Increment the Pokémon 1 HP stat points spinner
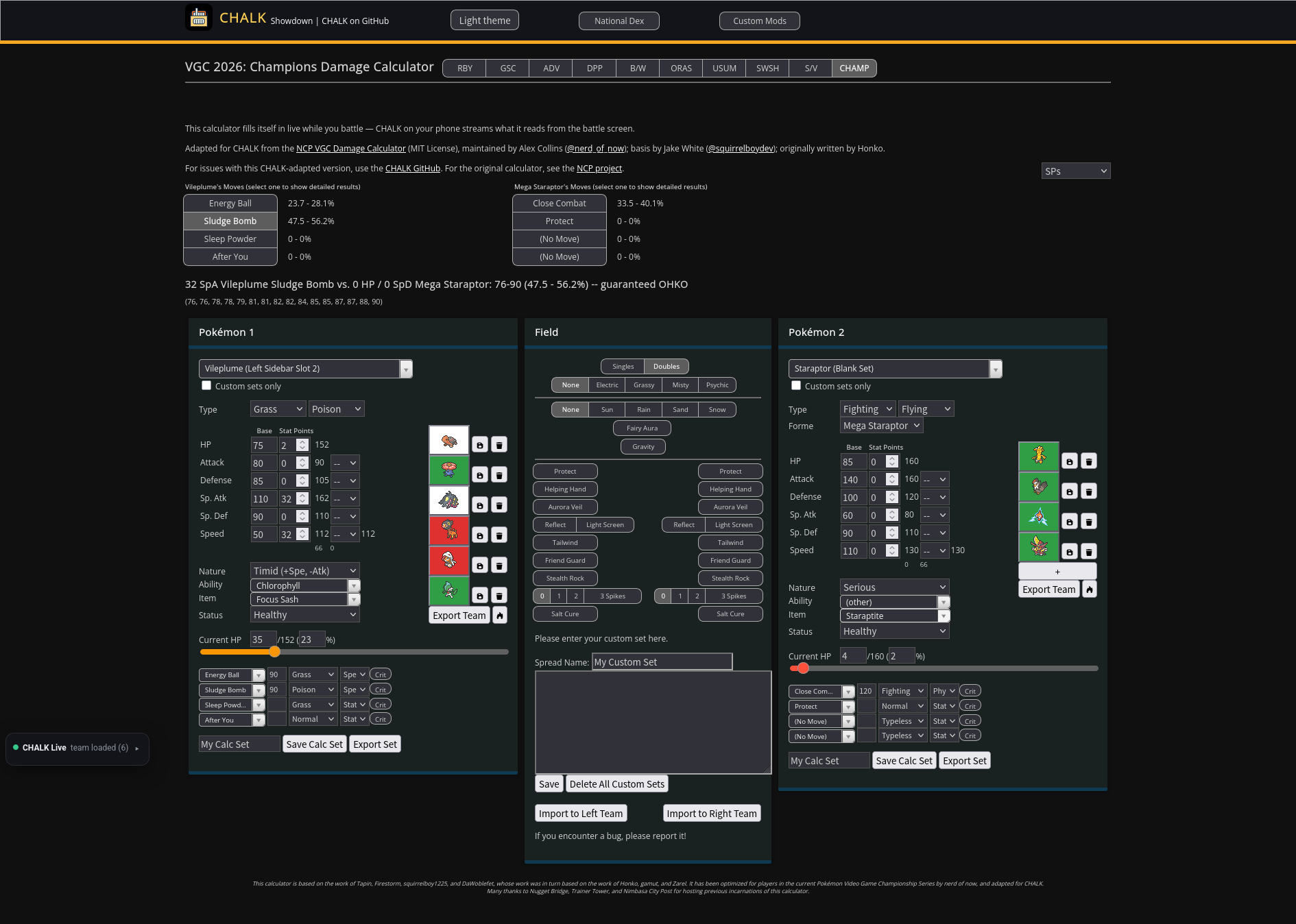Screen dimensions: 1296x924 pos(302,442)
